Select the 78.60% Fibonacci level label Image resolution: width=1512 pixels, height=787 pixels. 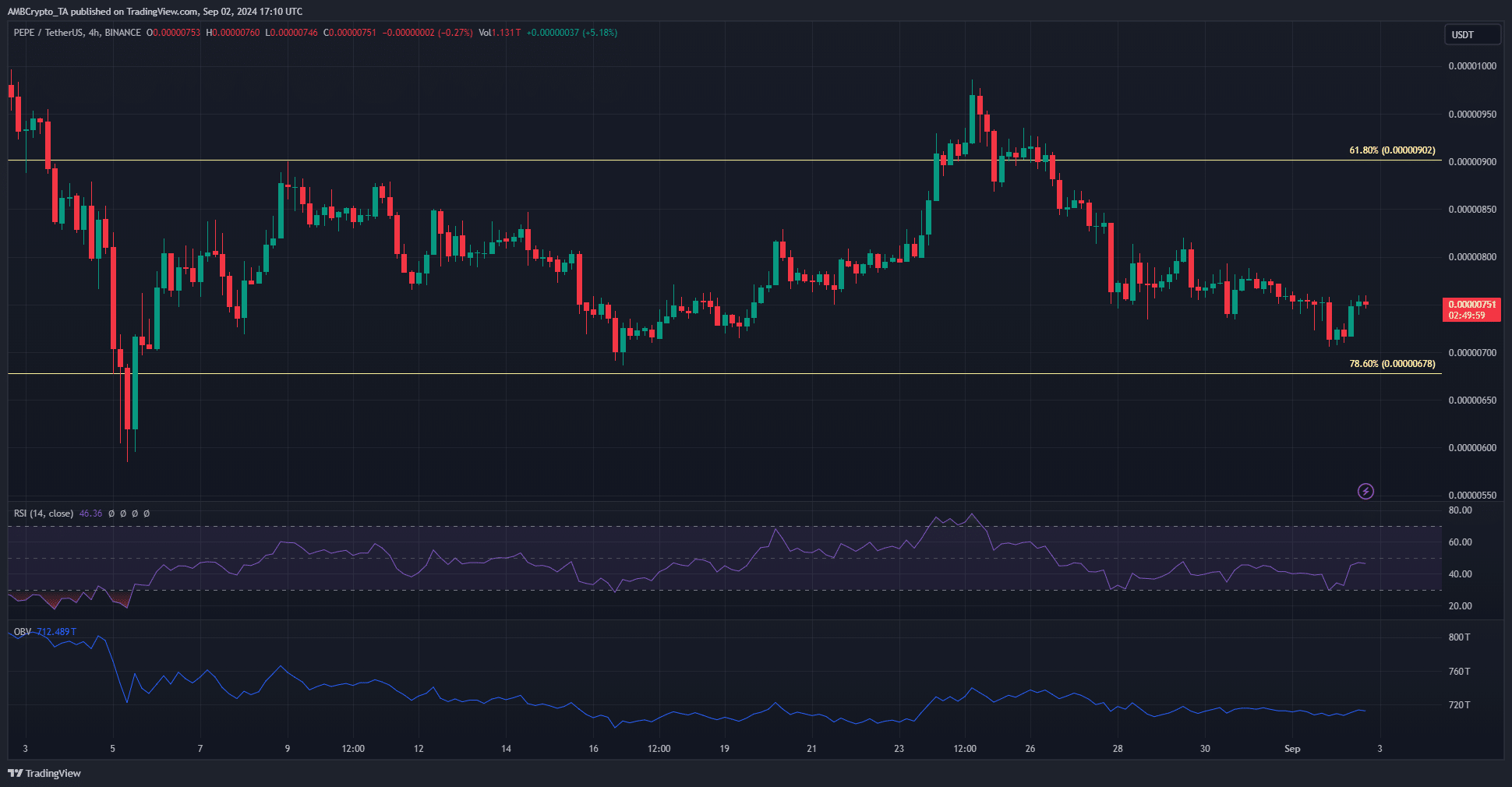point(1392,364)
